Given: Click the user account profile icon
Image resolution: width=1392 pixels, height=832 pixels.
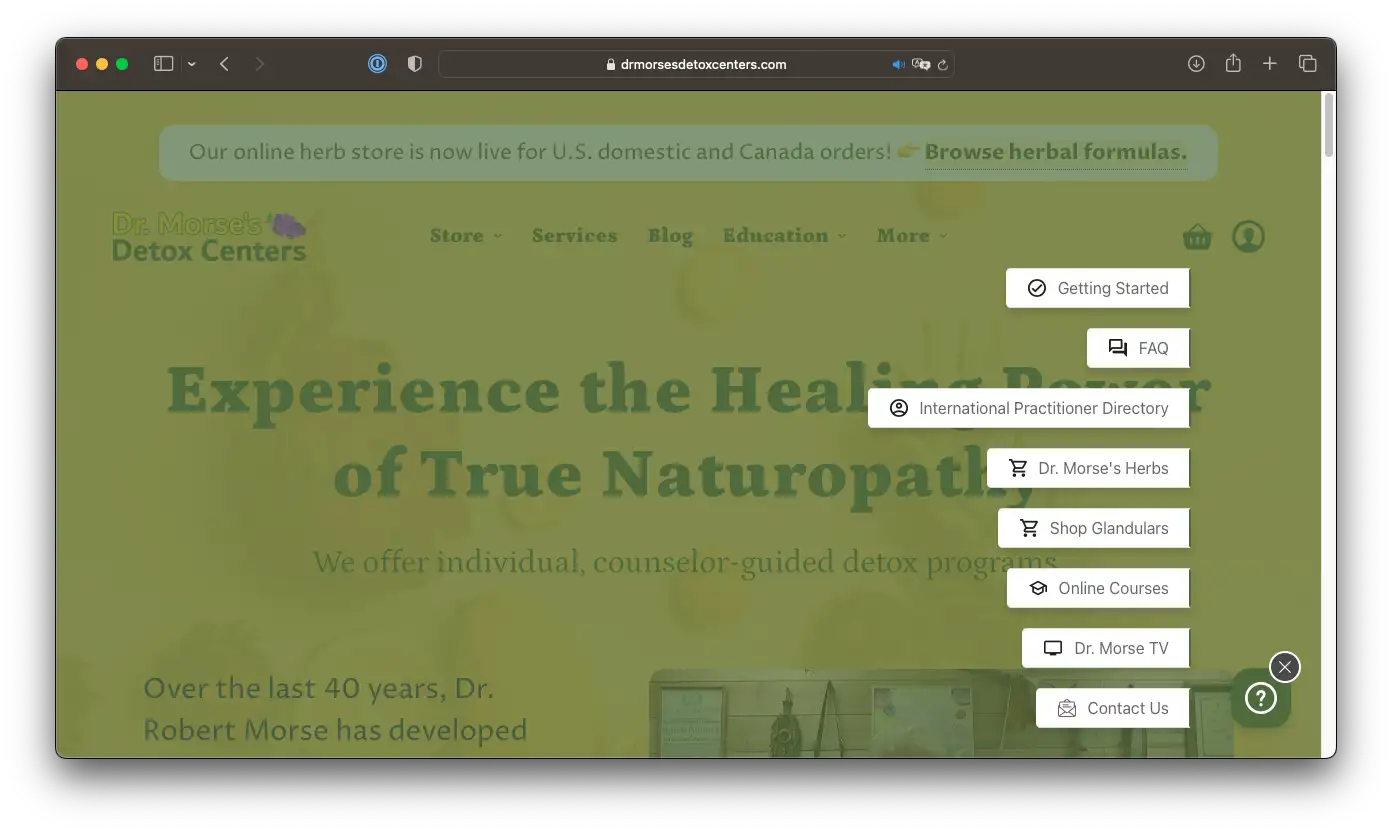Looking at the screenshot, I should 1248,237.
